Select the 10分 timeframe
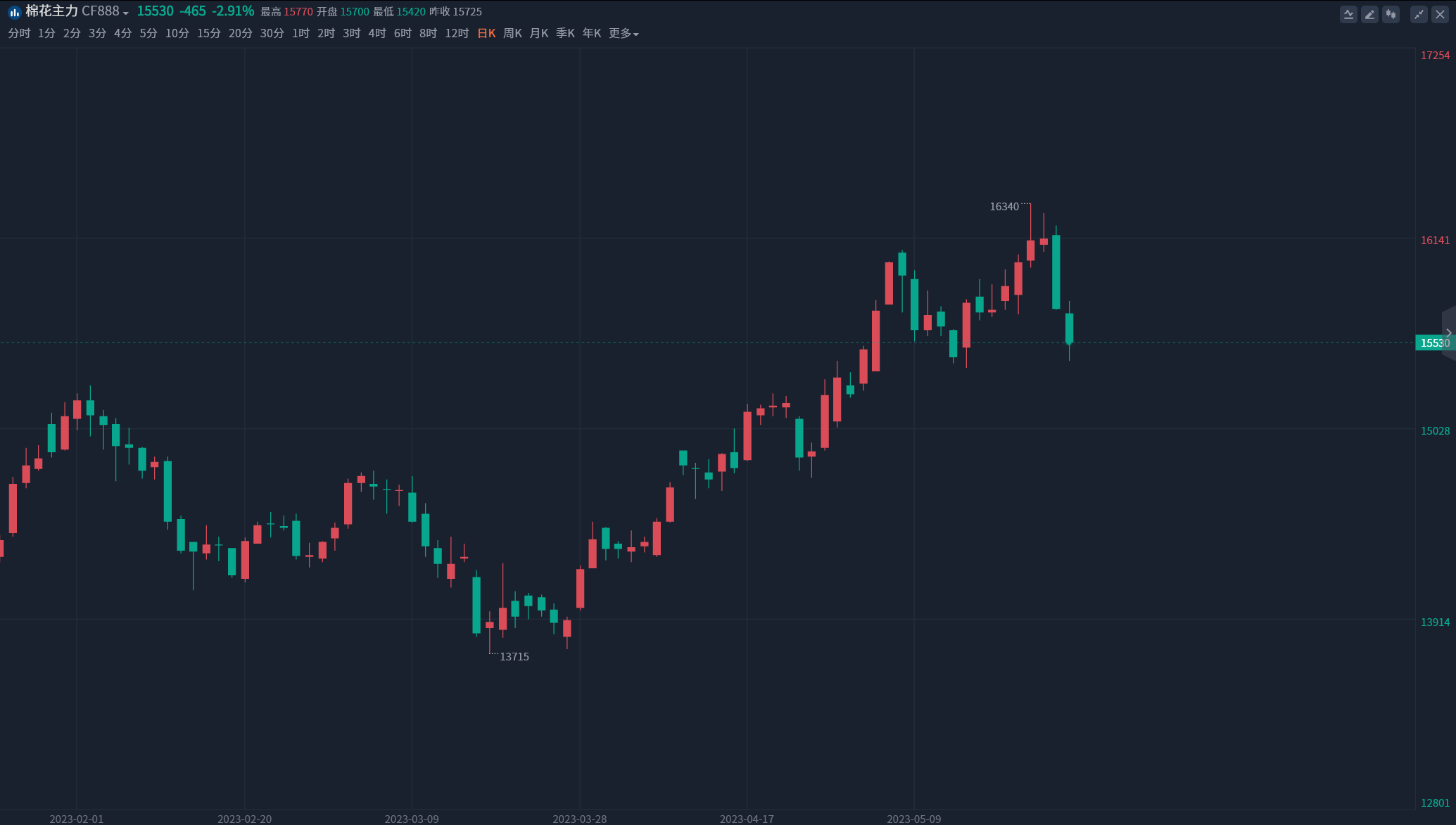The height and width of the screenshot is (825, 1456). (177, 33)
